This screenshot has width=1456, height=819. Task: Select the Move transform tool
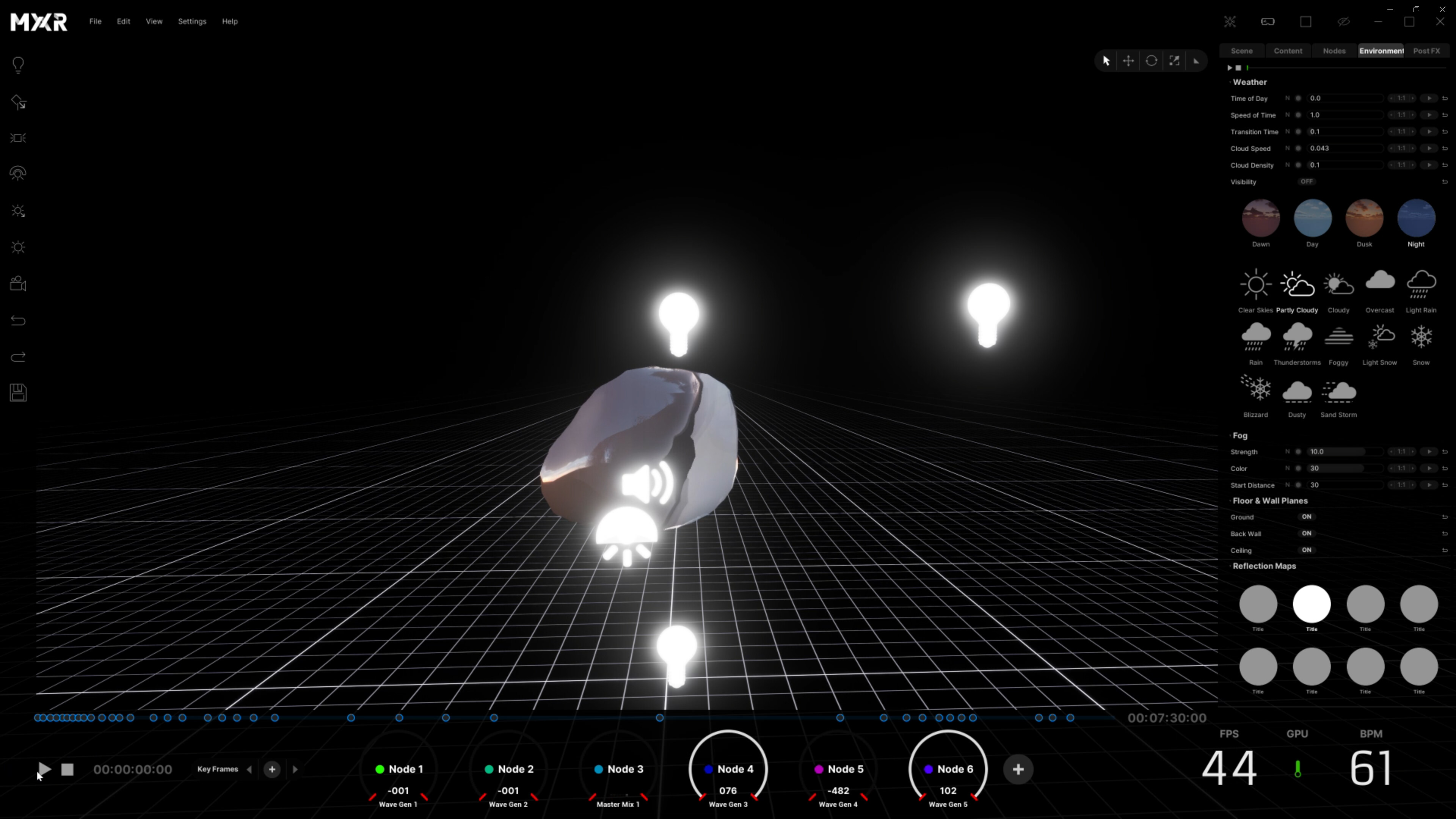pyautogui.click(x=1129, y=61)
